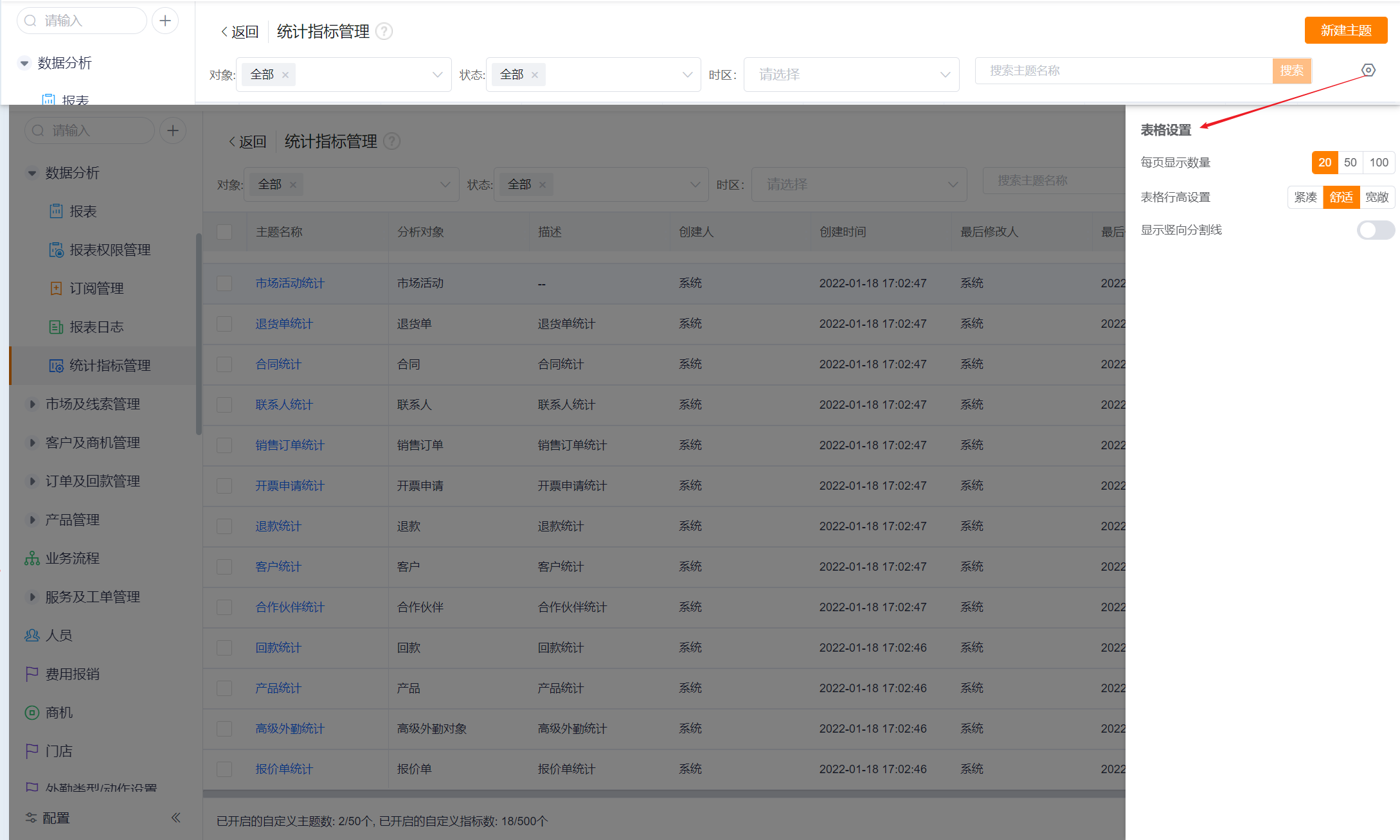Open the 报价单统计 topic link
This screenshot has height=840, width=1400.
tap(284, 769)
